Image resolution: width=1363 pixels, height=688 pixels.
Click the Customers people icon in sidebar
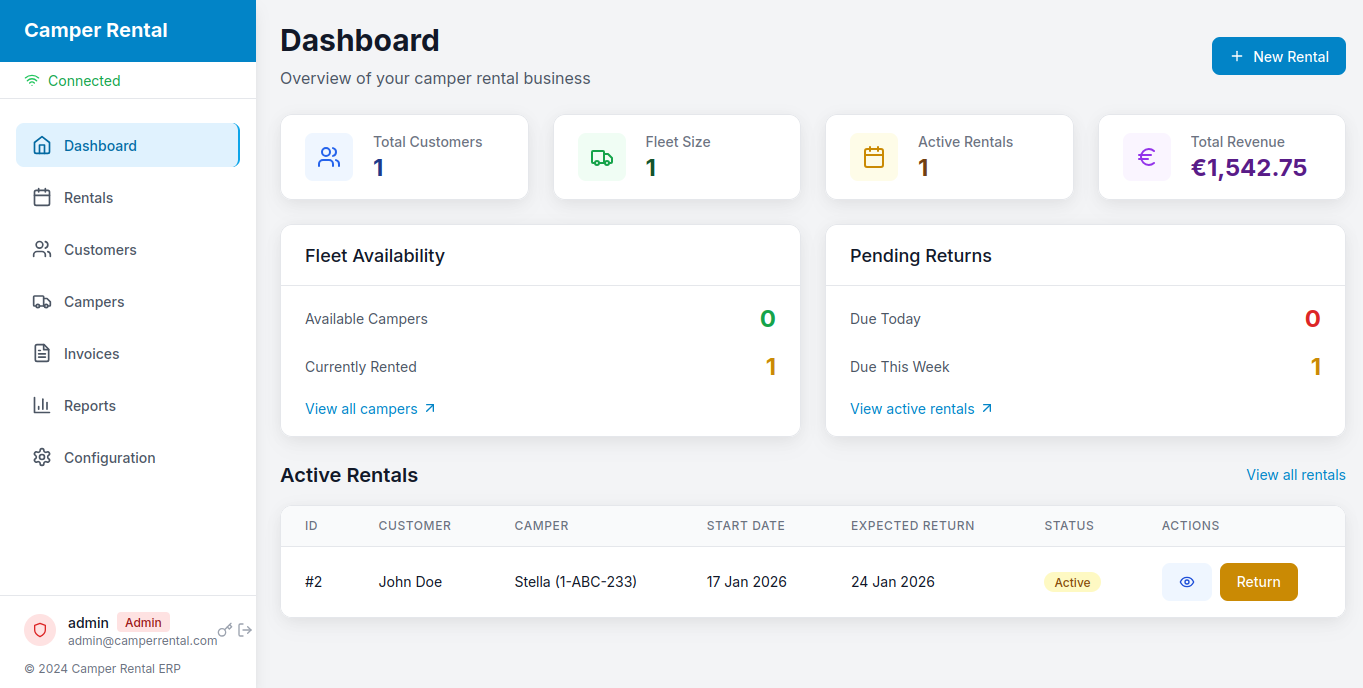coord(42,250)
